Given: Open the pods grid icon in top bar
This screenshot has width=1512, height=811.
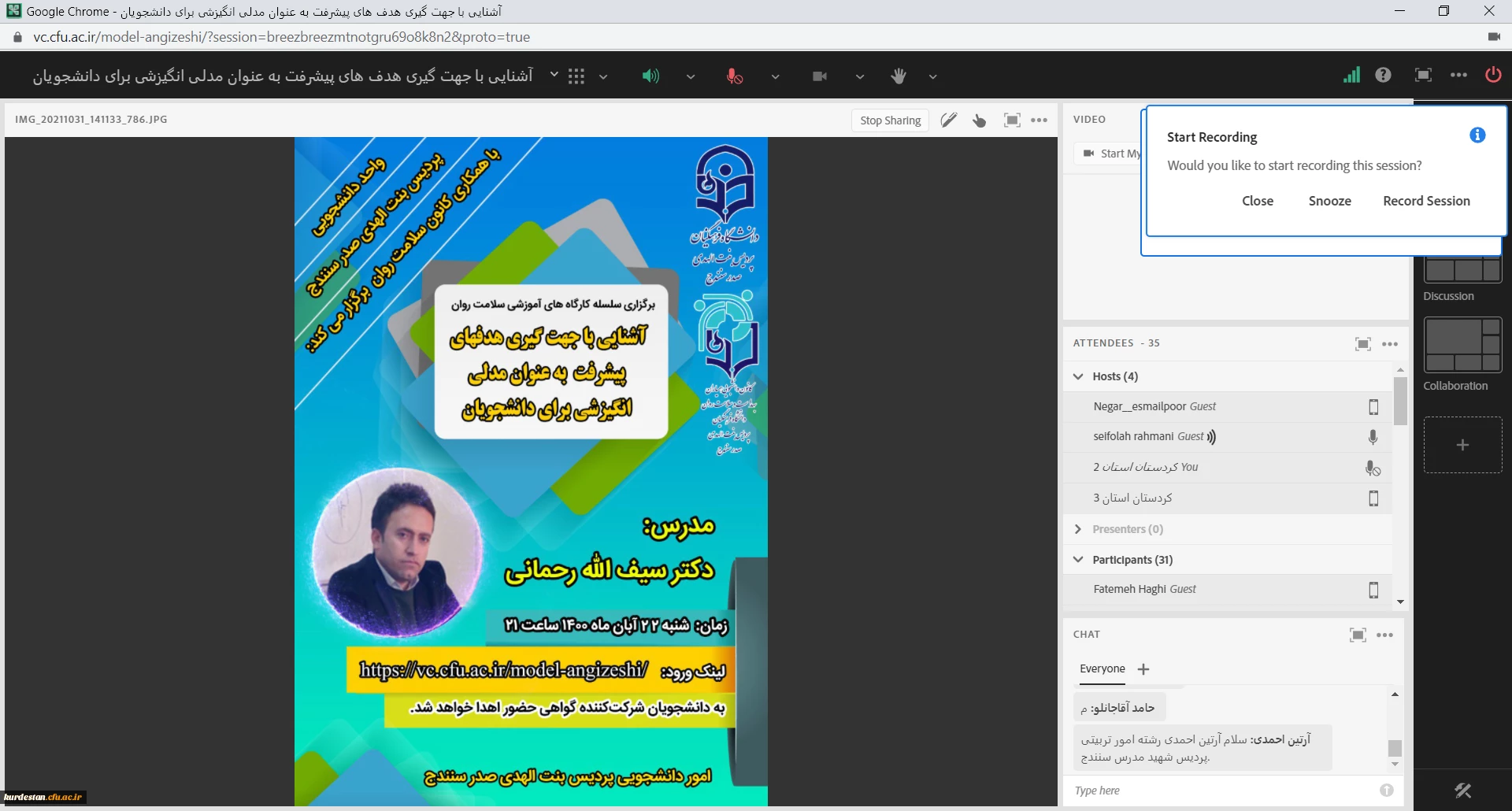Looking at the screenshot, I should pos(576,76).
